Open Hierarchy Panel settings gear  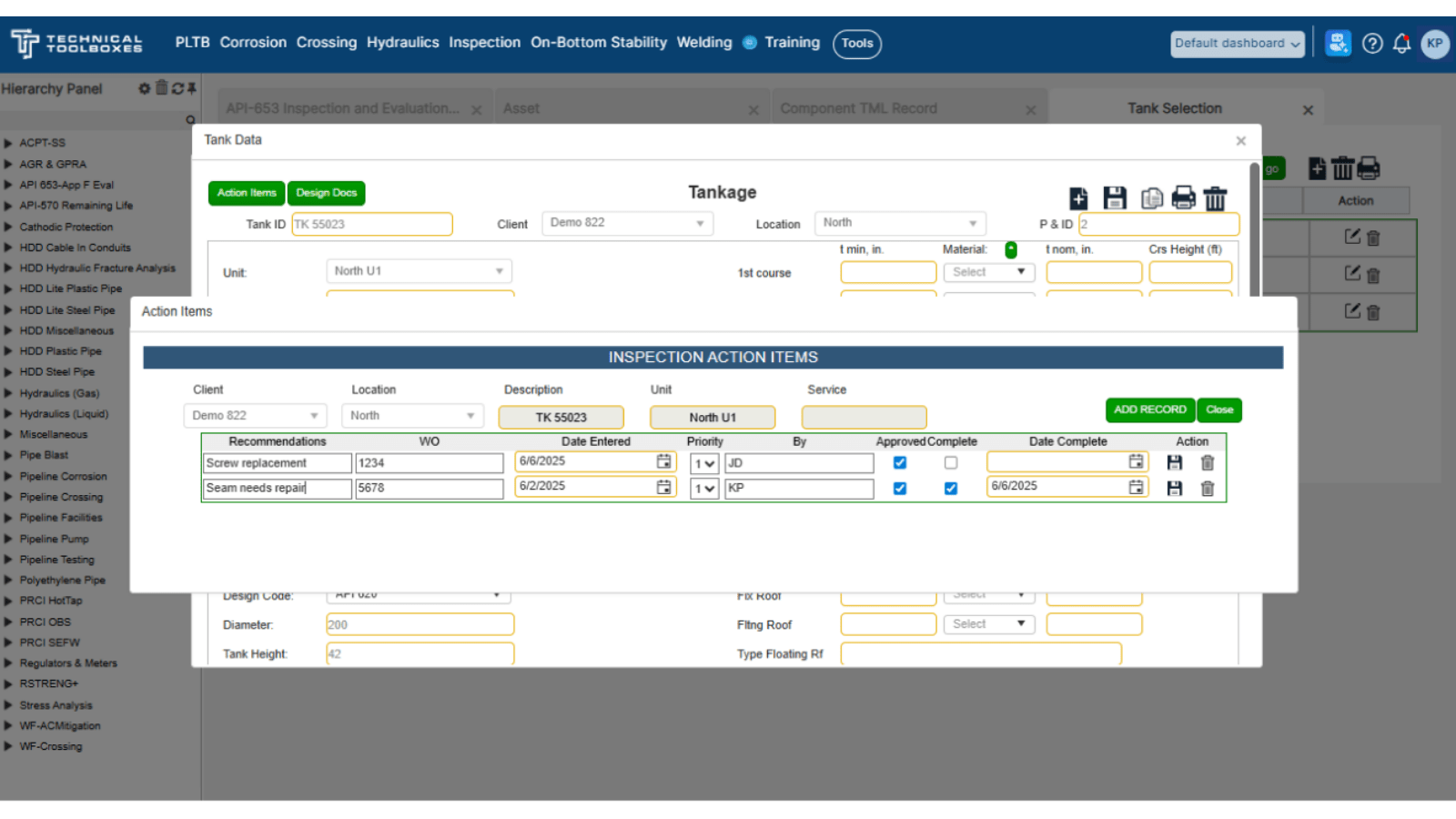[x=144, y=88]
